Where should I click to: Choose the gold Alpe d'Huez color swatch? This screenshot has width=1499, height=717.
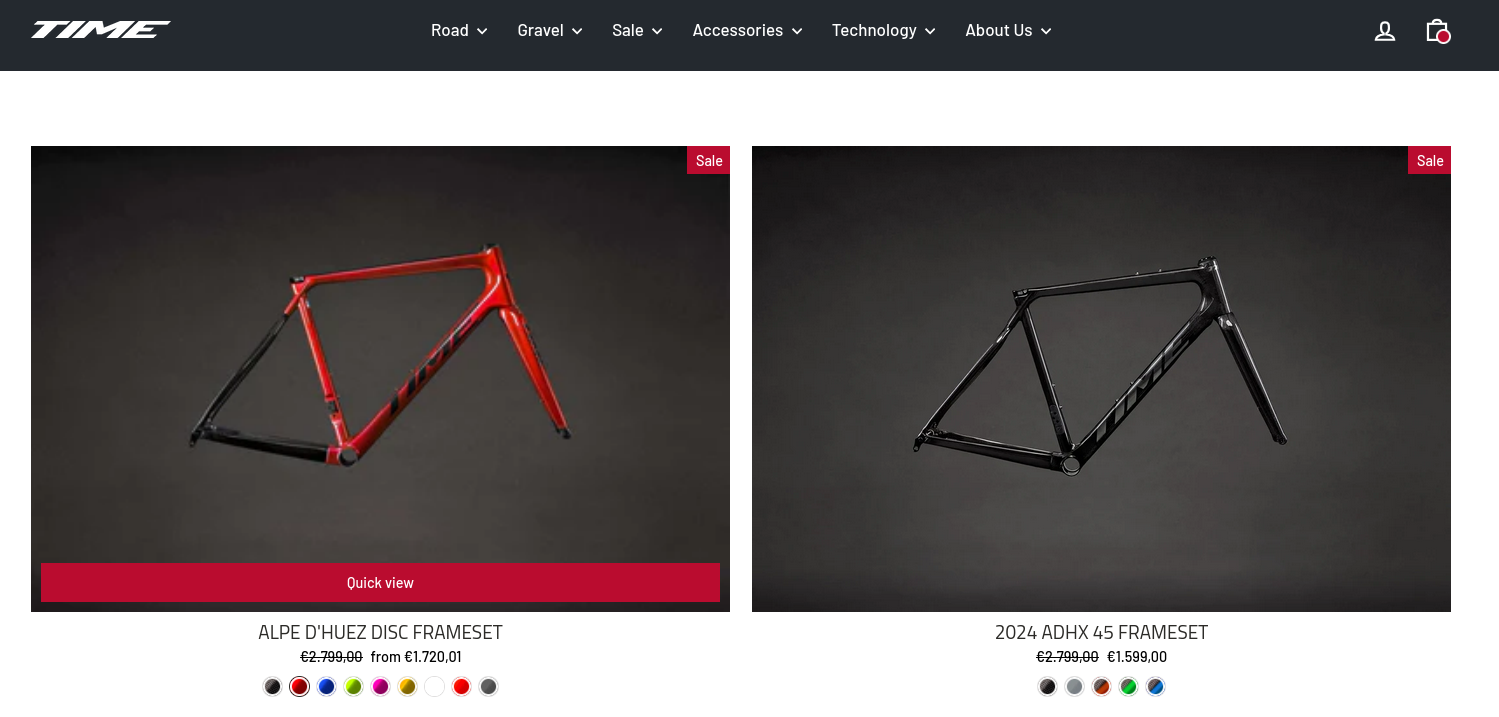pyautogui.click(x=407, y=687)
